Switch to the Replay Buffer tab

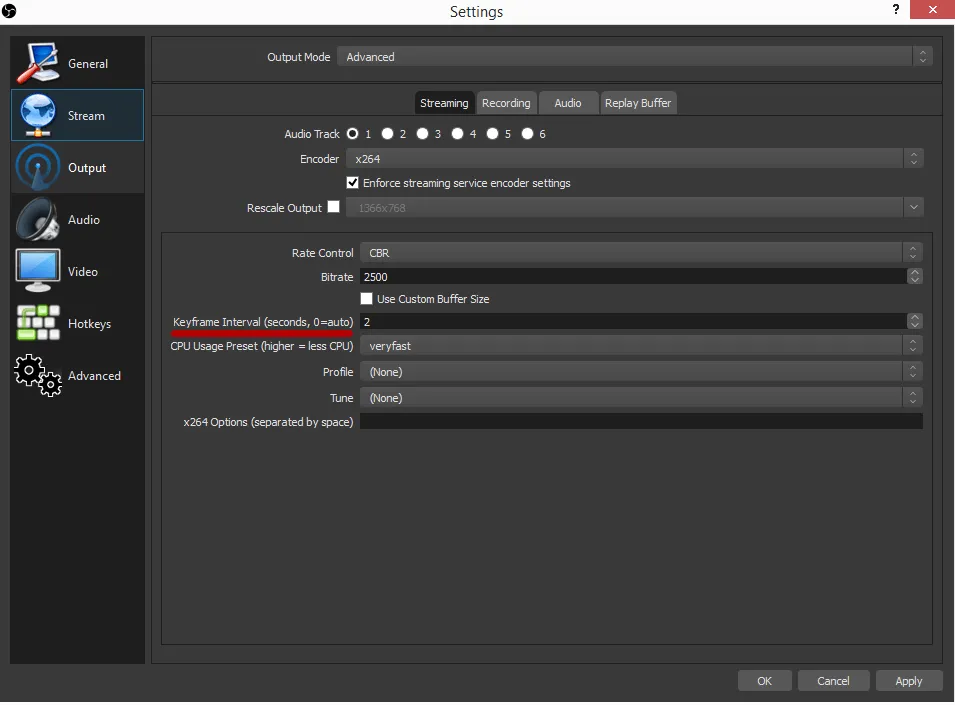638,103
